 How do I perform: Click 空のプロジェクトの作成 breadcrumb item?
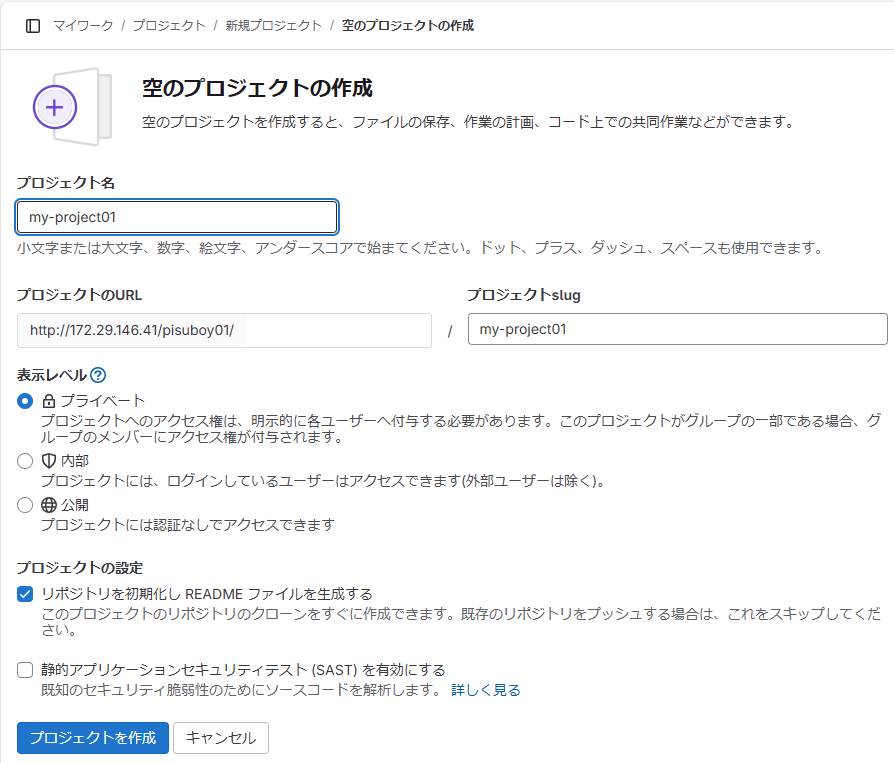408,26
